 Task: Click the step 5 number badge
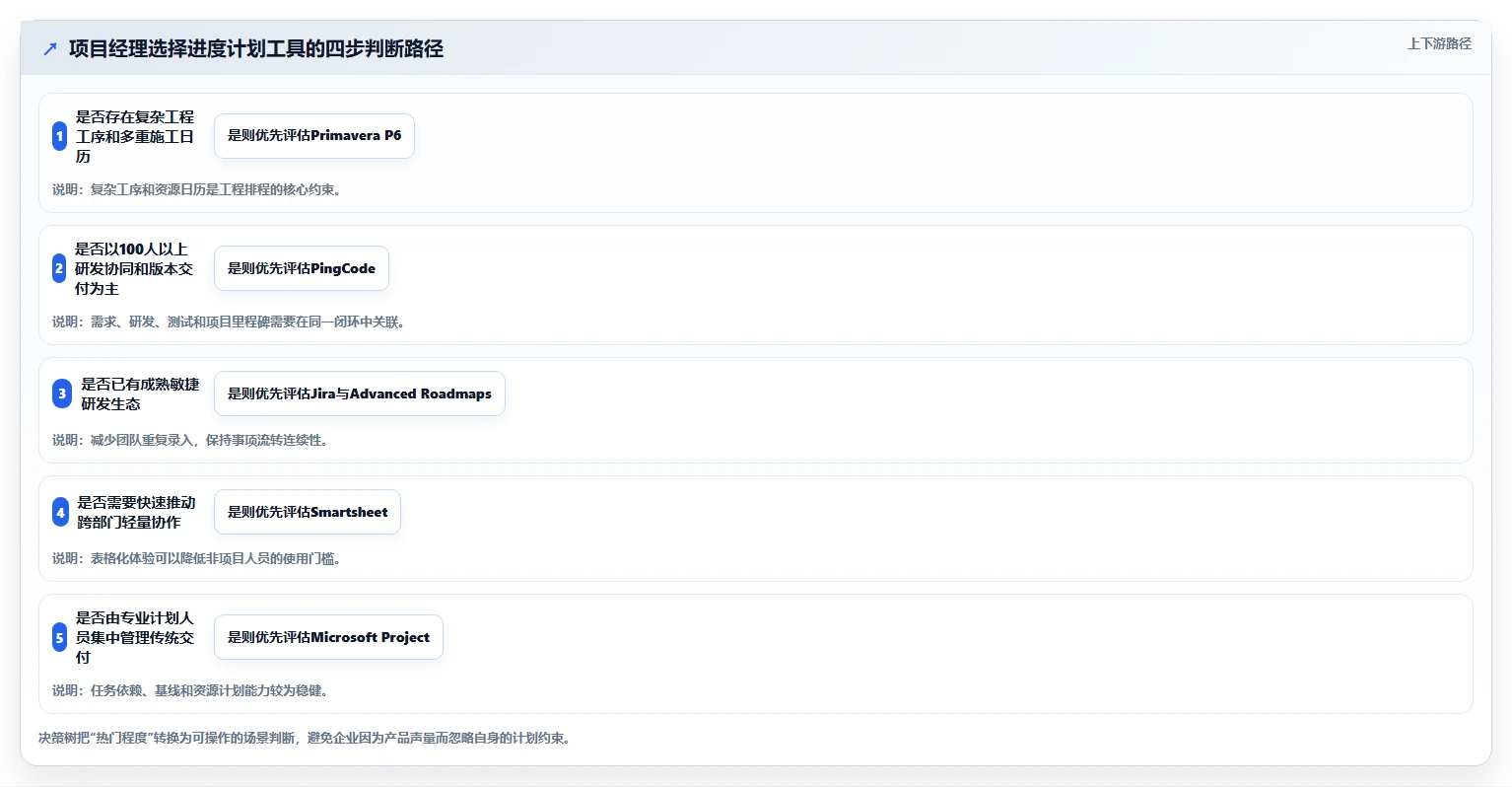pyautogui.click(x=59, y=637)
